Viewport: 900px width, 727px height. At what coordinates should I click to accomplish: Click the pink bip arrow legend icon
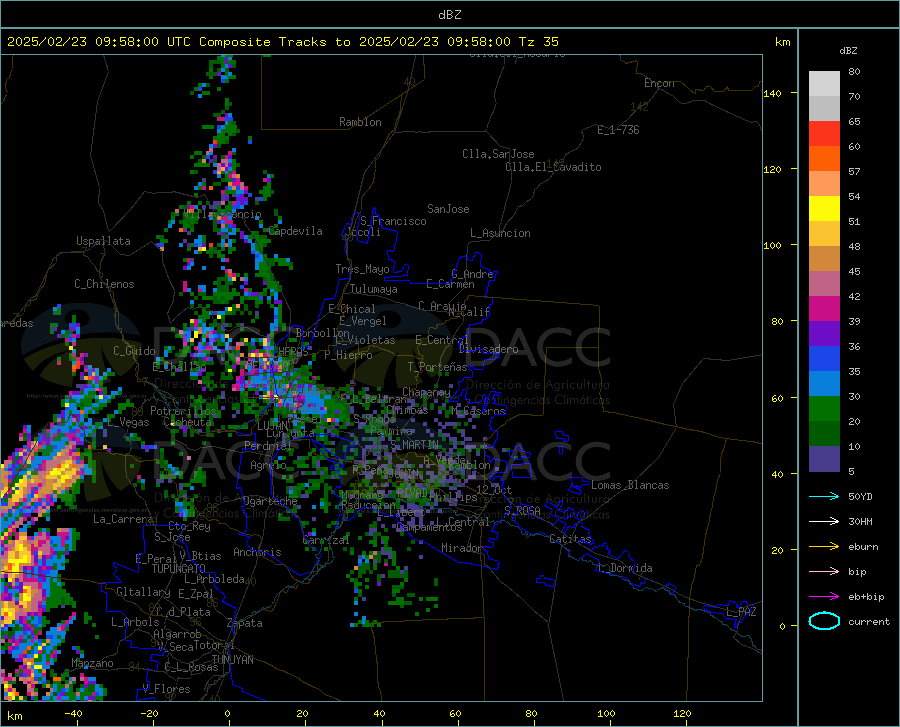click(x=824, y=572)
